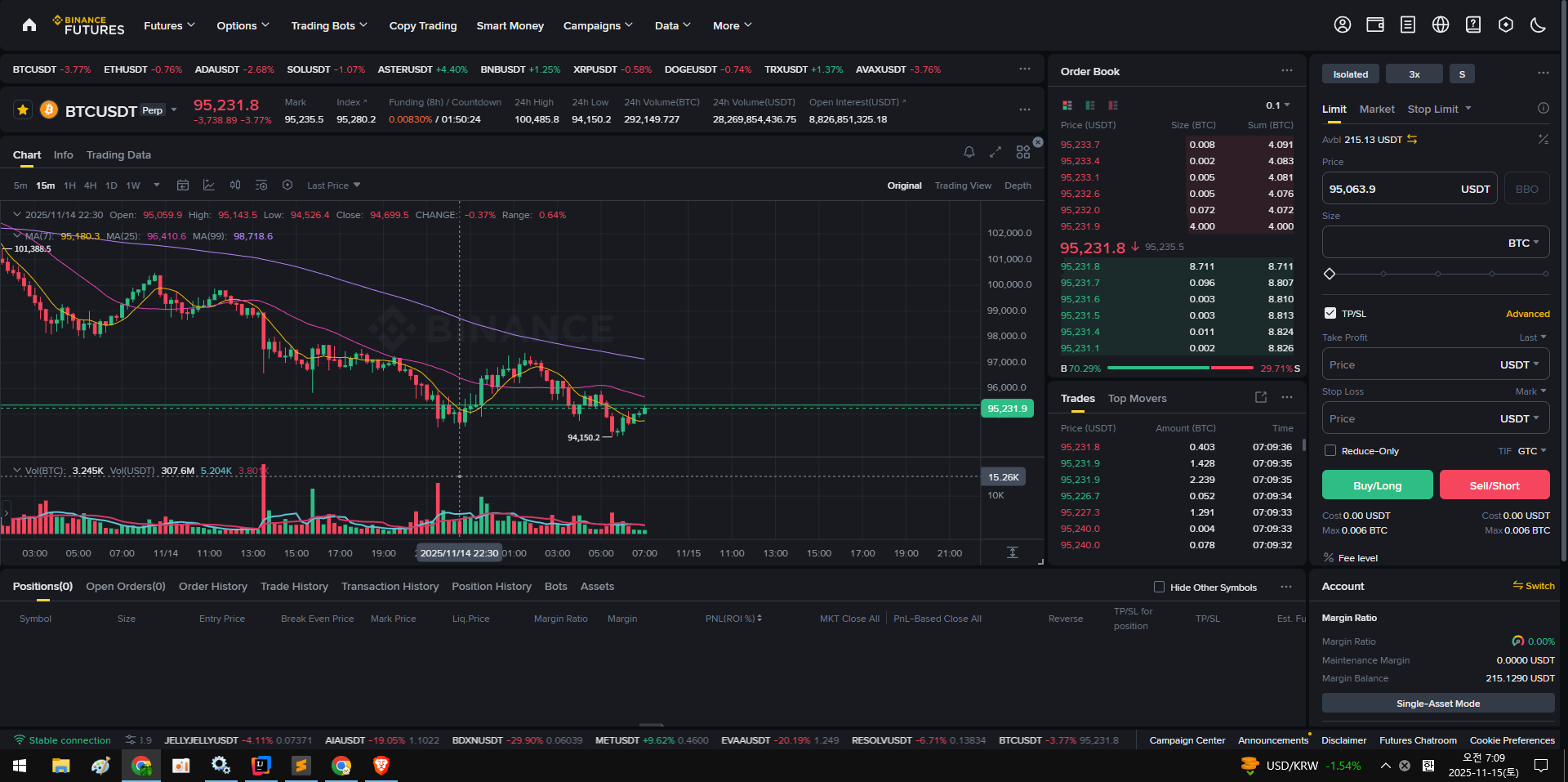This screenshot has height=782, width=1568.
Task: Switch to the Trading Data tab
Action: 118,154
